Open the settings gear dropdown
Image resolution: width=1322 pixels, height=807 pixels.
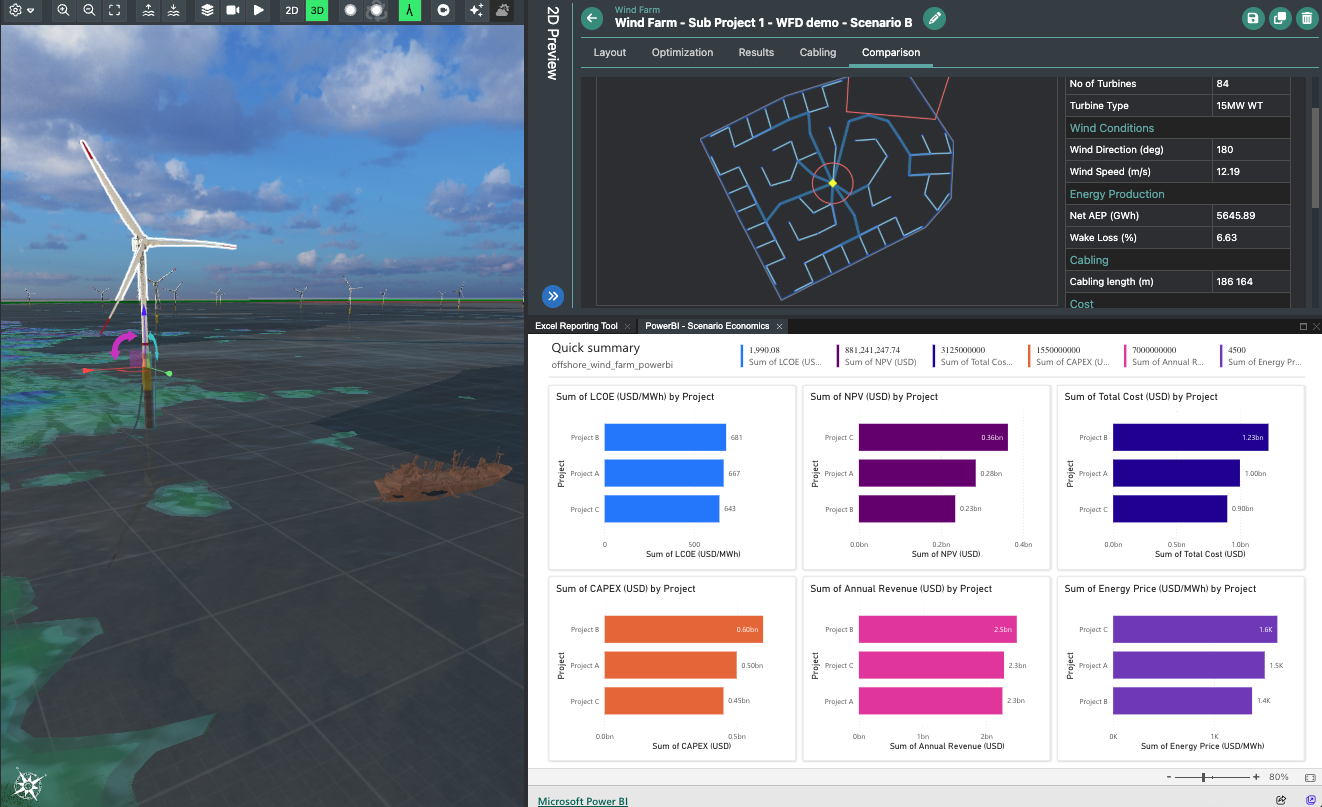point(21,10)
